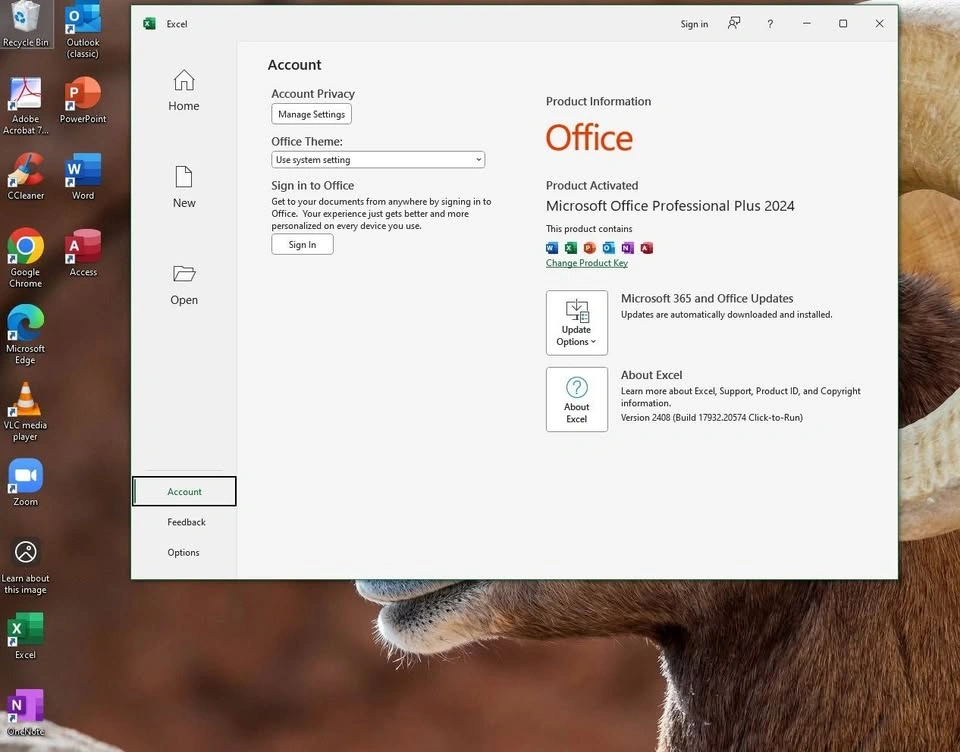Open Google Chrome desktop shortcut
960x752 pixels.
tap(25, 247)
